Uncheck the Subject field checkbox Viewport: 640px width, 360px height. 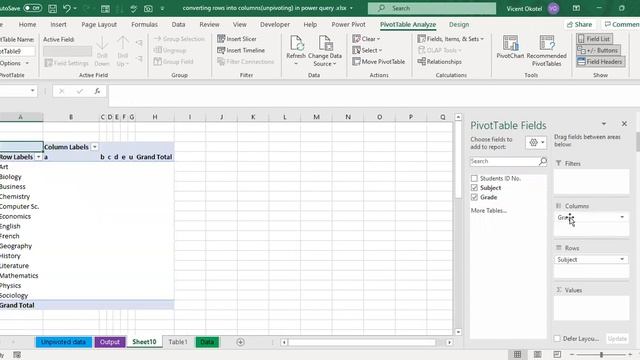[474, 188]
